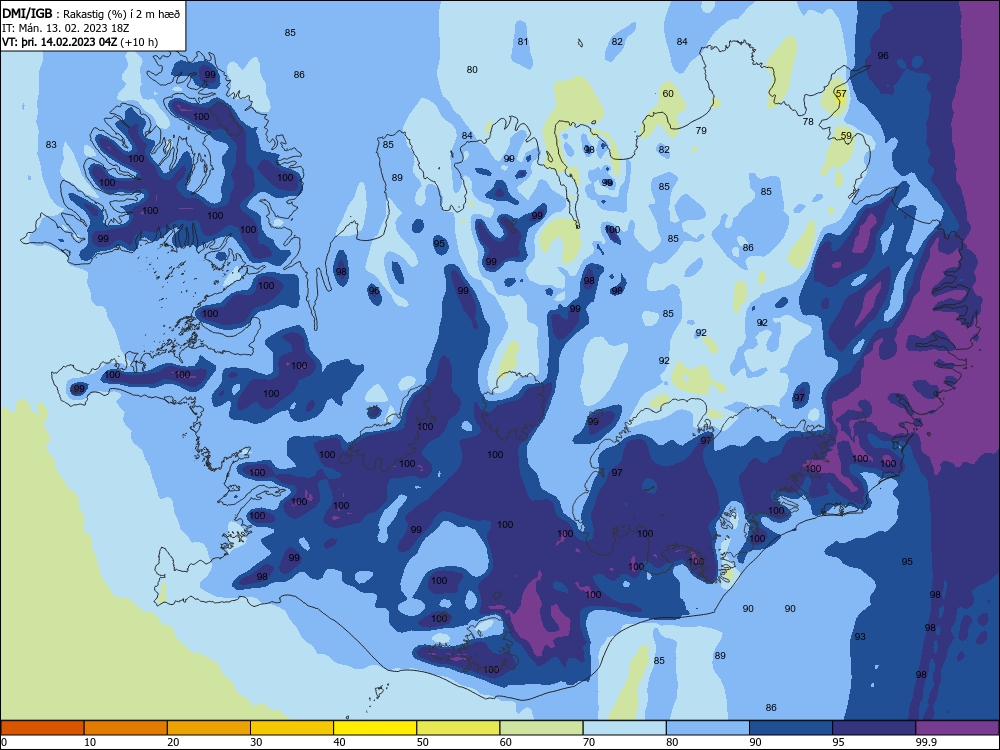Click the bright yellow 40–50 legend swatch
The height and width of the screenshot is (750, 1000).
coord(375,728)
